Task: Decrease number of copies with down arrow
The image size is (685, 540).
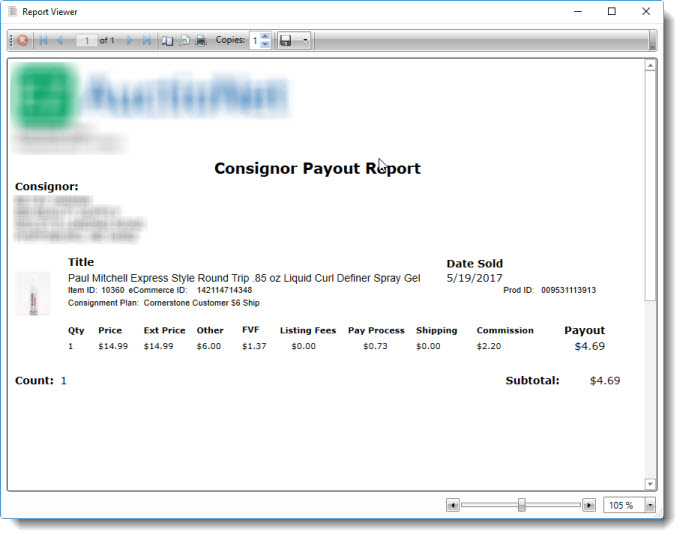Action: (x=265, y=44)
